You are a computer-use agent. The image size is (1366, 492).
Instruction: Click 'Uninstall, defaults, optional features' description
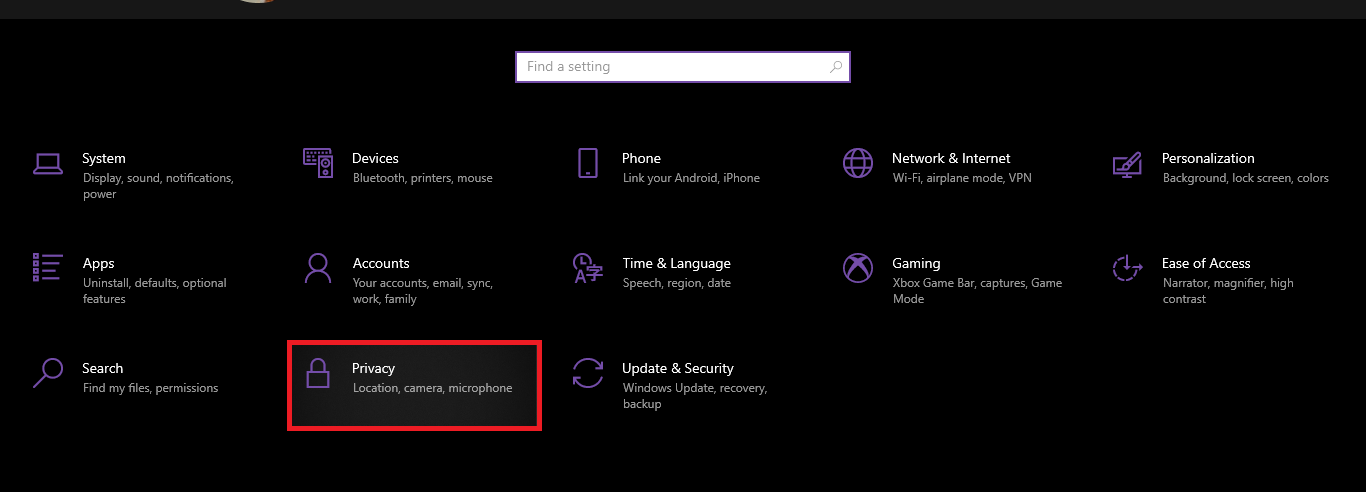(x=155, y=291)
